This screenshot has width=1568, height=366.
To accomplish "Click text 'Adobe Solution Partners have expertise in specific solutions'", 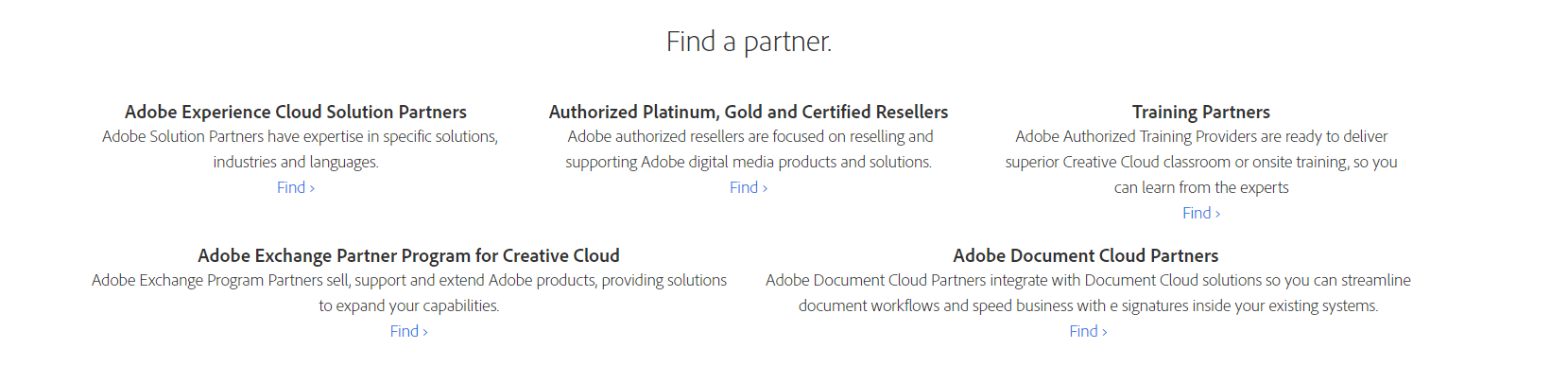I will pyautogui.click(x=299, y=136).
